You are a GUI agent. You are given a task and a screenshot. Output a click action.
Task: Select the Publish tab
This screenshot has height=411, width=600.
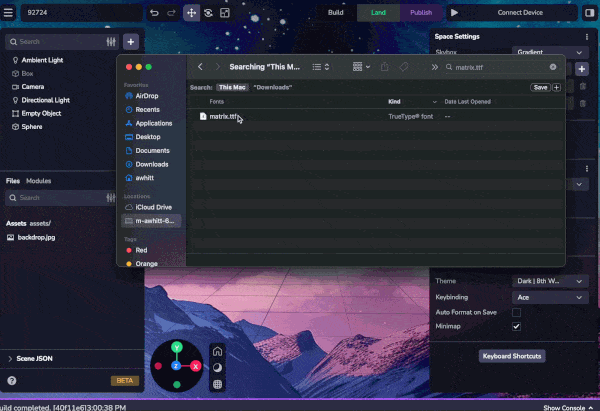point(421,13)
